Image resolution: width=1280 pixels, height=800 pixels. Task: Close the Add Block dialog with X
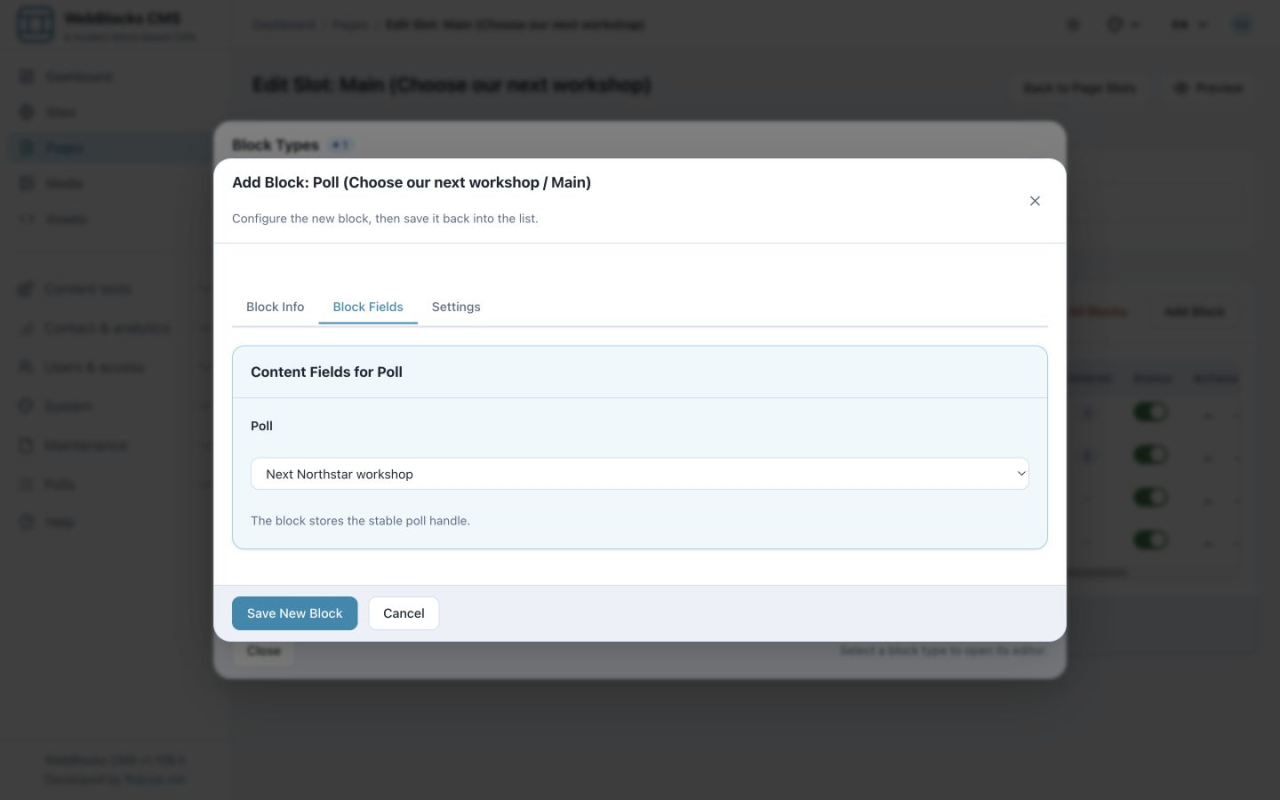coord(1035,201)
